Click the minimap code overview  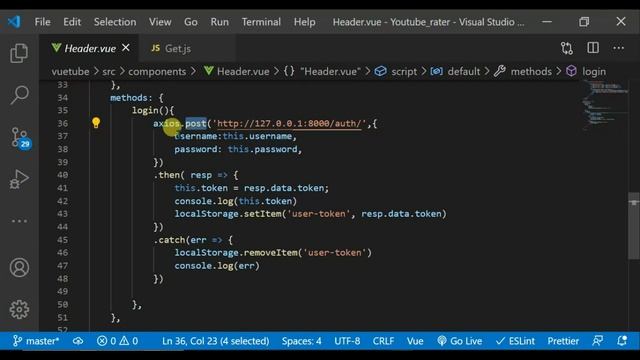pyautogui.click(x=605, y=105)
